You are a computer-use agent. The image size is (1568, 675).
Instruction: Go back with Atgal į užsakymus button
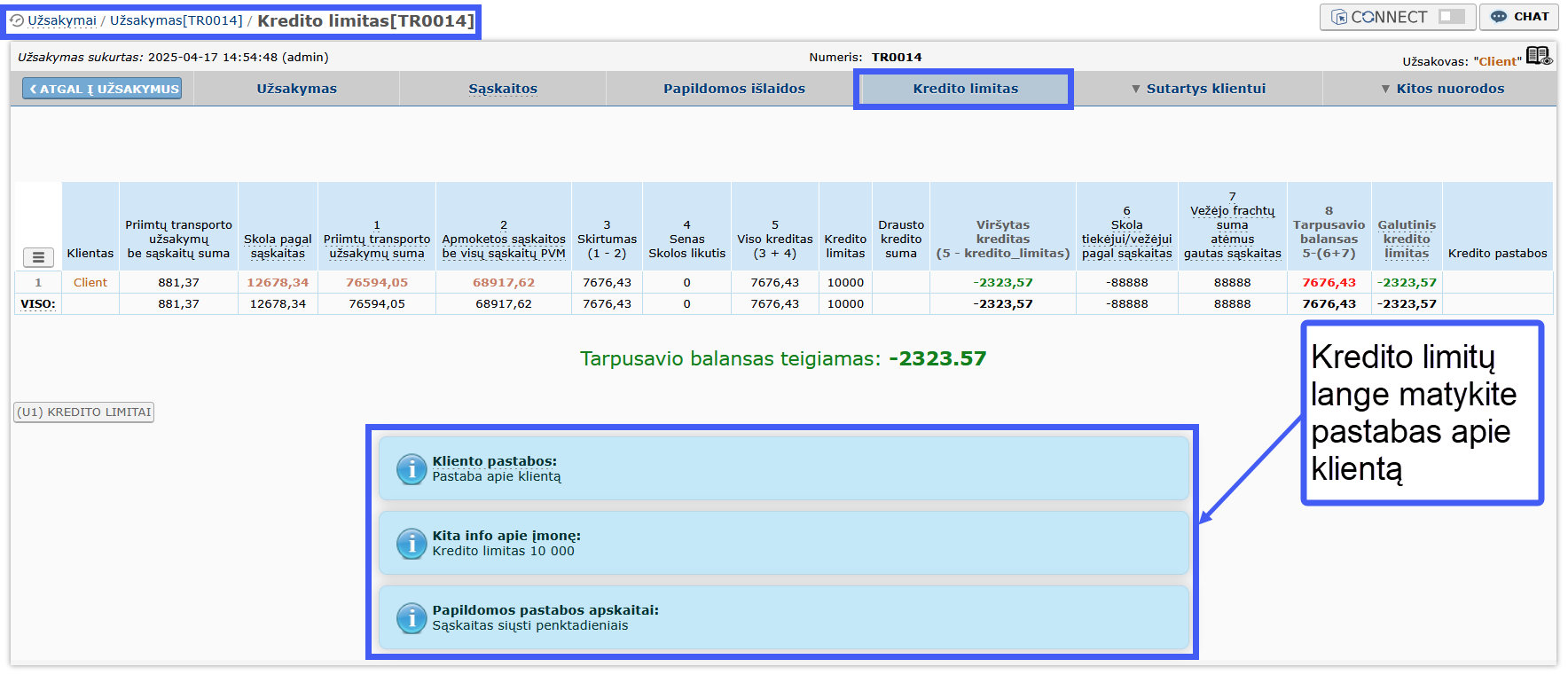click(x=102, y=89)
